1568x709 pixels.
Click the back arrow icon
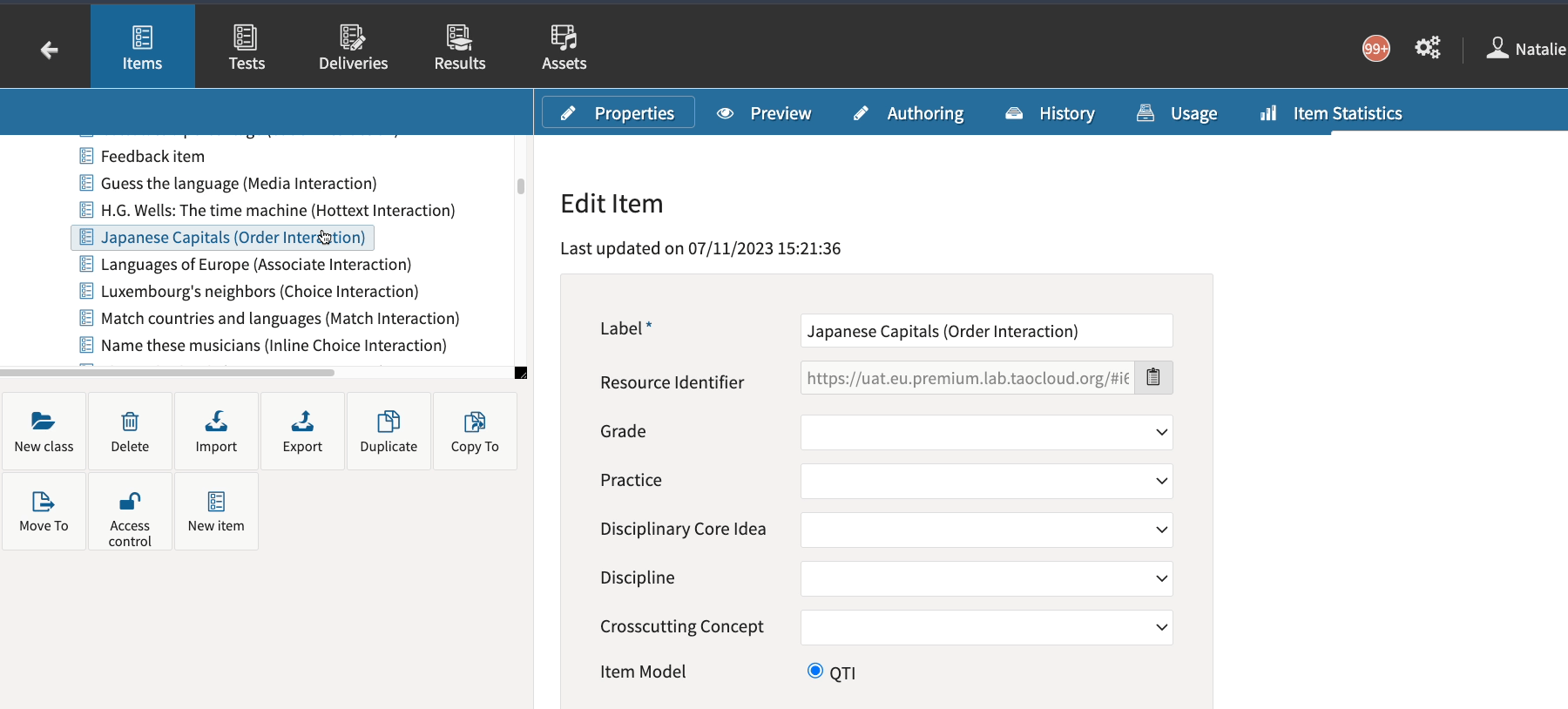[x=49, y=50]
